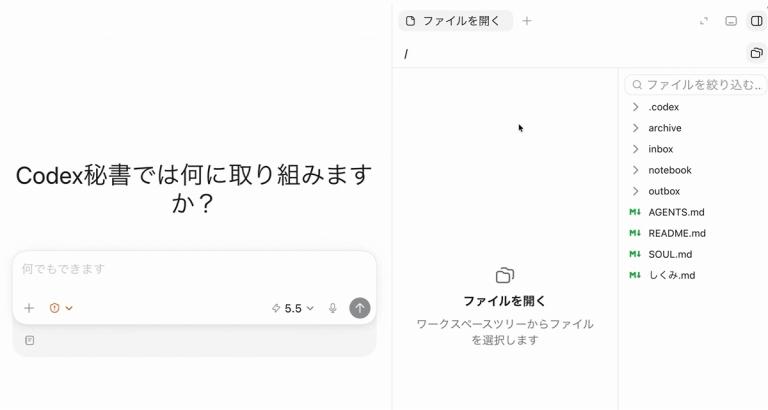Click the expand panel arrows icon
This screenshot has height=410, width=768.
point(704,21)
